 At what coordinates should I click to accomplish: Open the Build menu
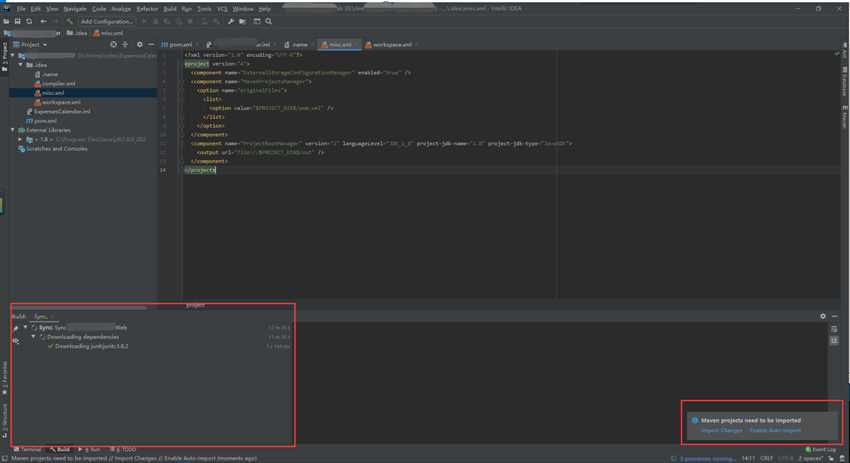pyautogui.click(x=170, y=9)
